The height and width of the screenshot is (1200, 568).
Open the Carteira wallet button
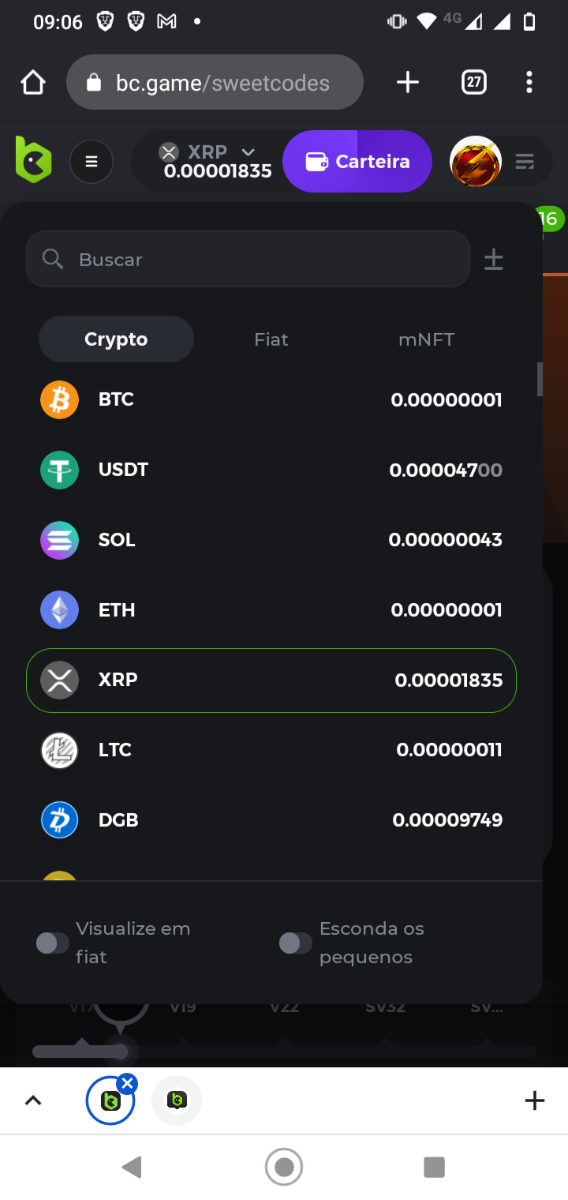[x=357, y=161]
